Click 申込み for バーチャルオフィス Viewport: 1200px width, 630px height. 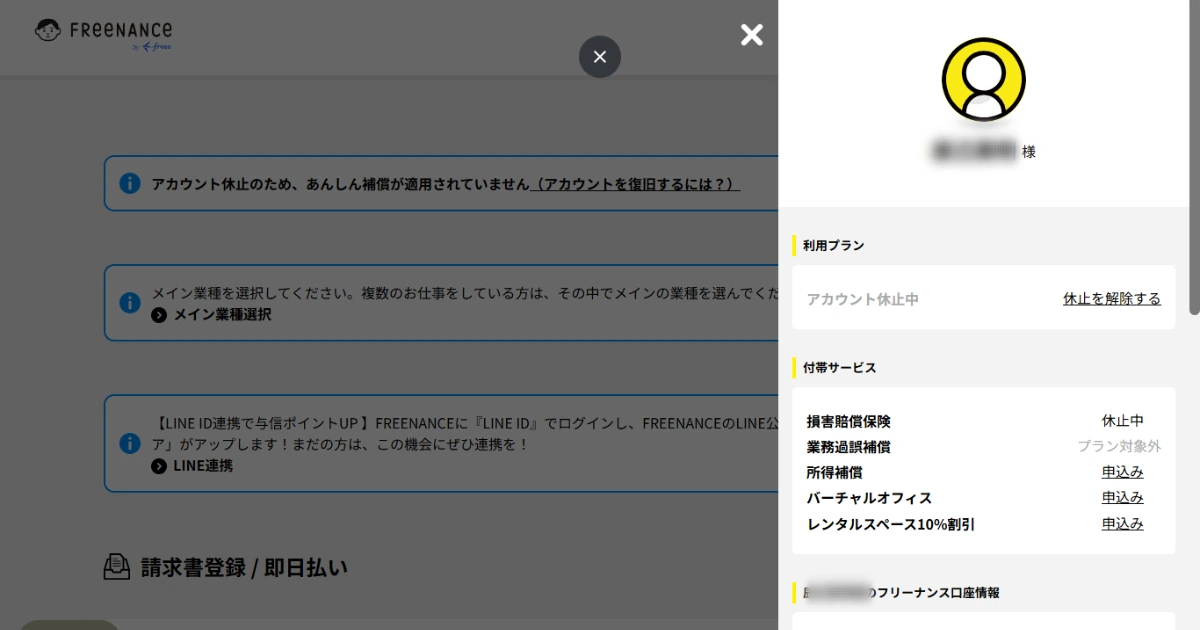[1123, 498]
